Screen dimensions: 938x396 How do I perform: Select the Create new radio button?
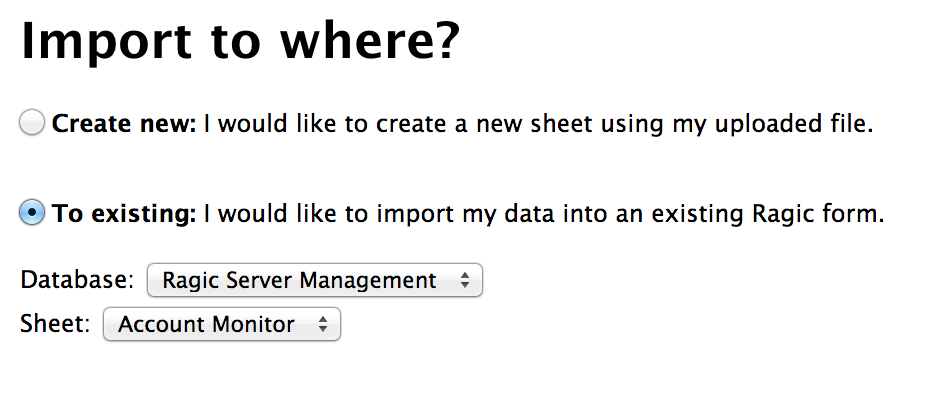click(x=32, y=123)
